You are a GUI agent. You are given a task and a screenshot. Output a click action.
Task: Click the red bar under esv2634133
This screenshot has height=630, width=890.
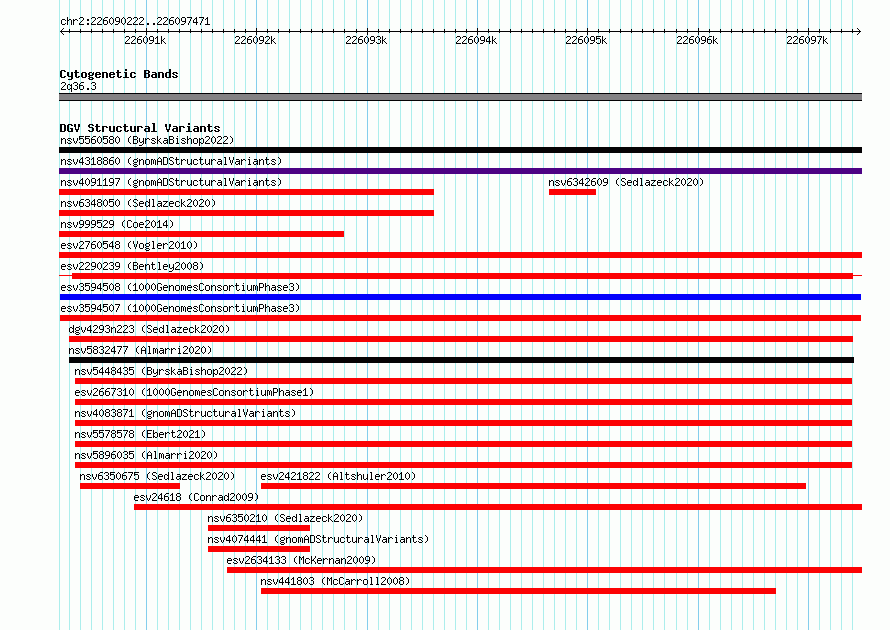point(544,570)
